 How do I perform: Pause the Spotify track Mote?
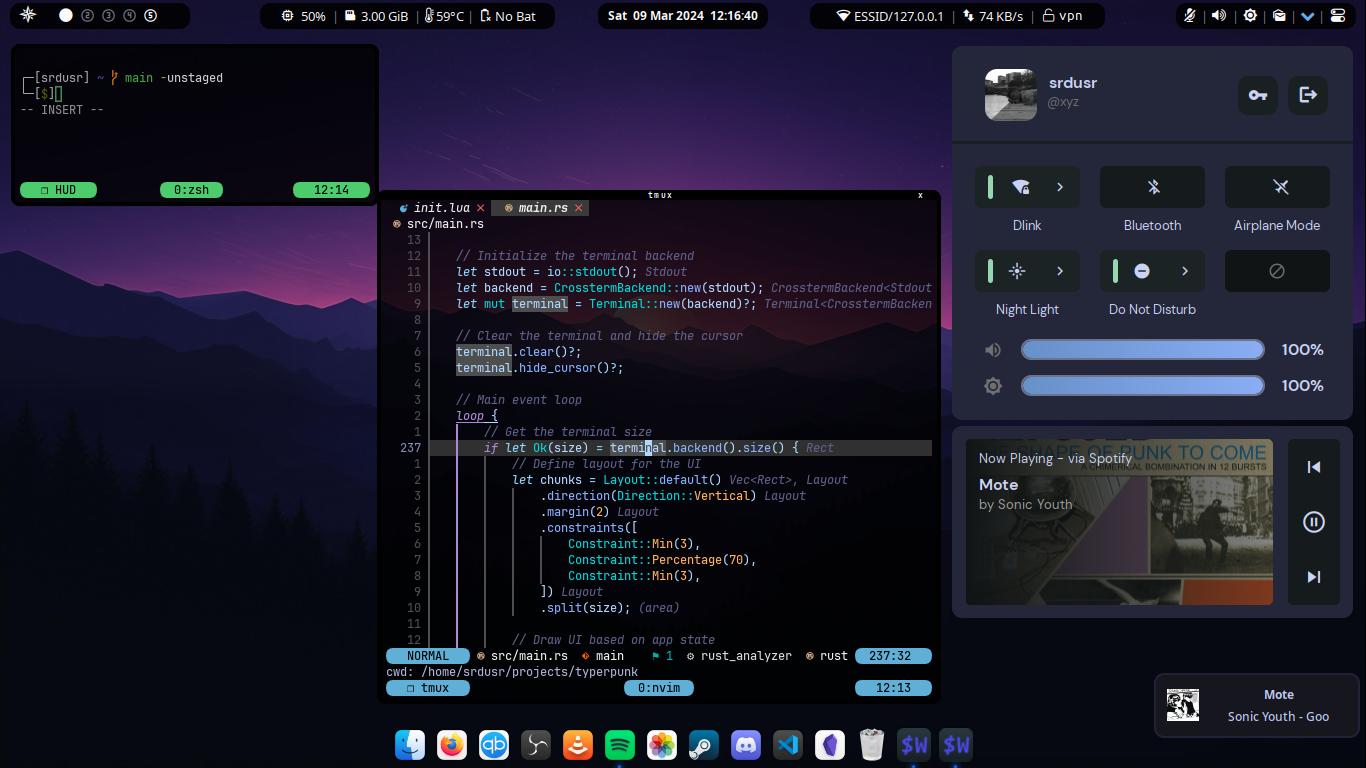pyautogui.click(x=1313, y=522)
